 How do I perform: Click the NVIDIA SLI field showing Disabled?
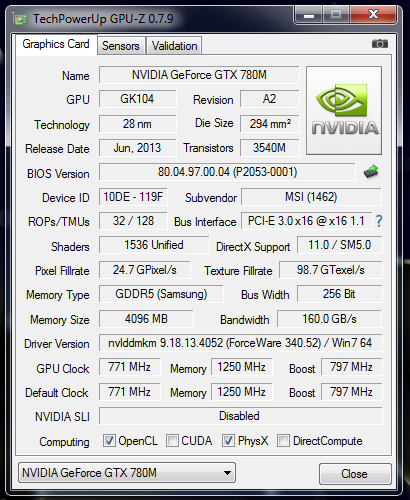coord(240,416)
